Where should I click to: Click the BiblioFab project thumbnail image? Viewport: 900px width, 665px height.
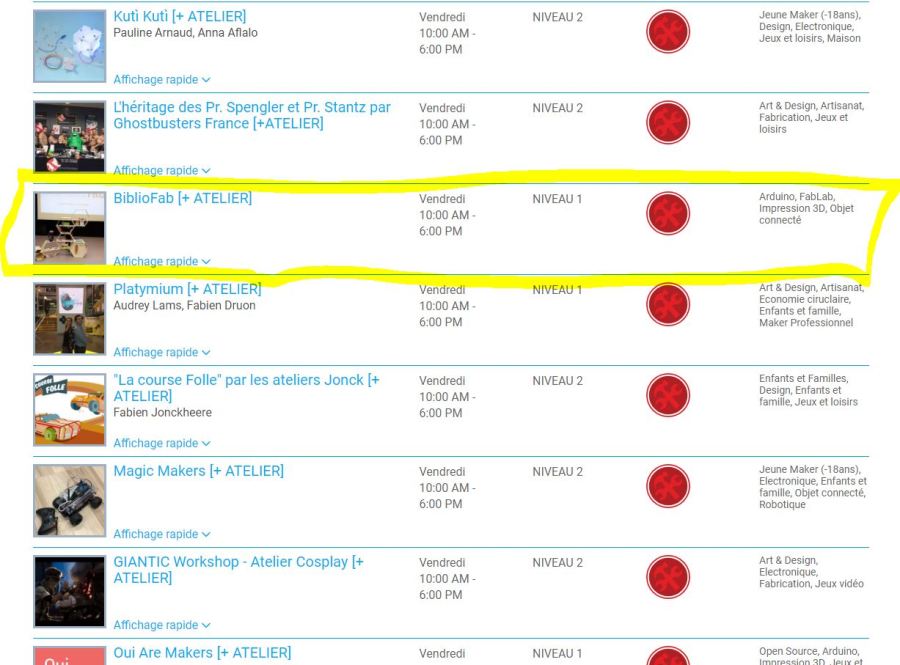[69, 227]
